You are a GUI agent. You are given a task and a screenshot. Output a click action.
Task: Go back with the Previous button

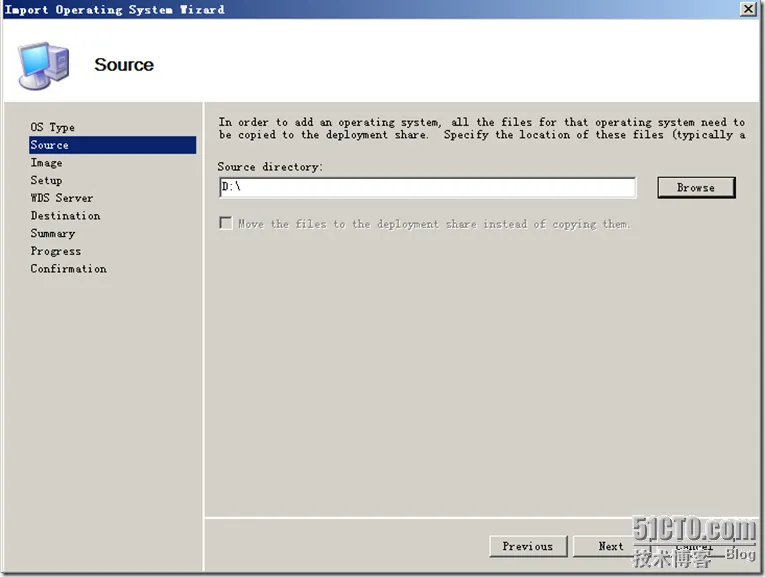click(x=528, y=546)
